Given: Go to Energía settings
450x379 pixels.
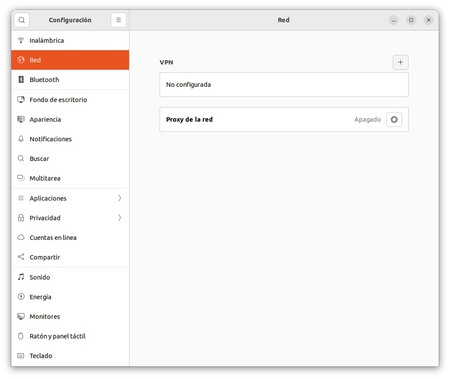Looking at the screenshot, I should 70,296.
